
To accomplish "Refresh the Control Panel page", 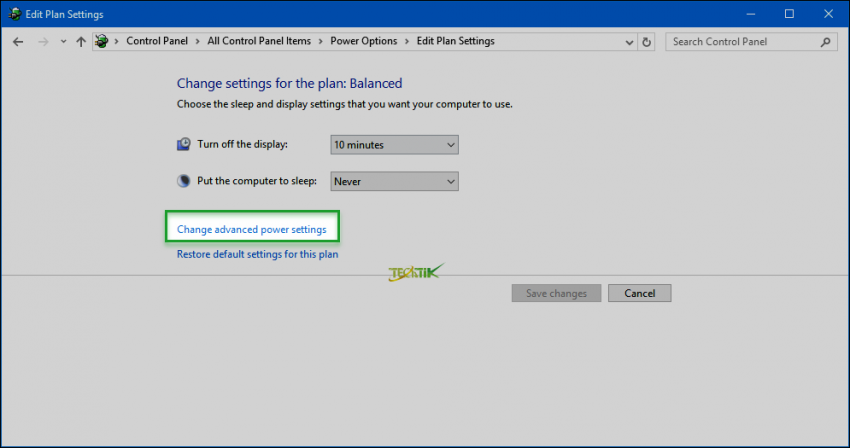I will point(647,42).
